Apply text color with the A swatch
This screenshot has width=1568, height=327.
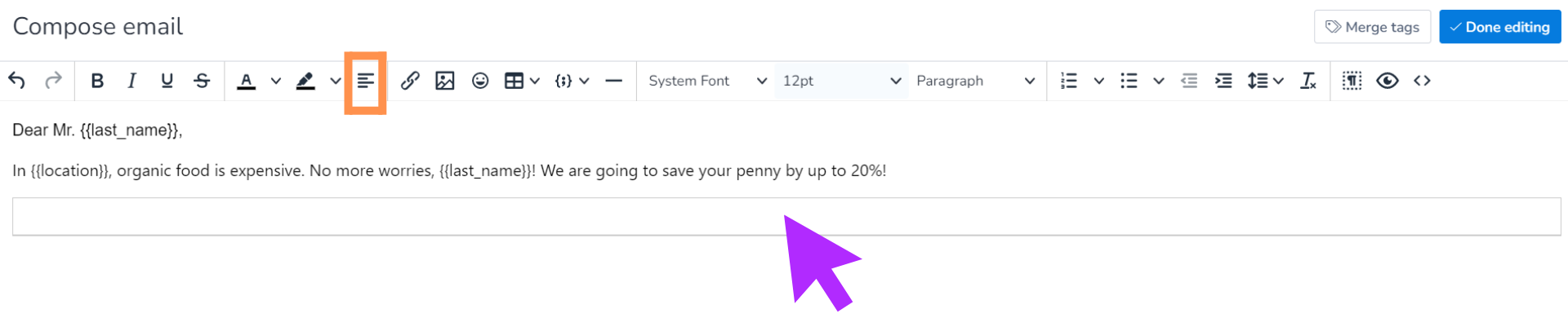(246, 81)
